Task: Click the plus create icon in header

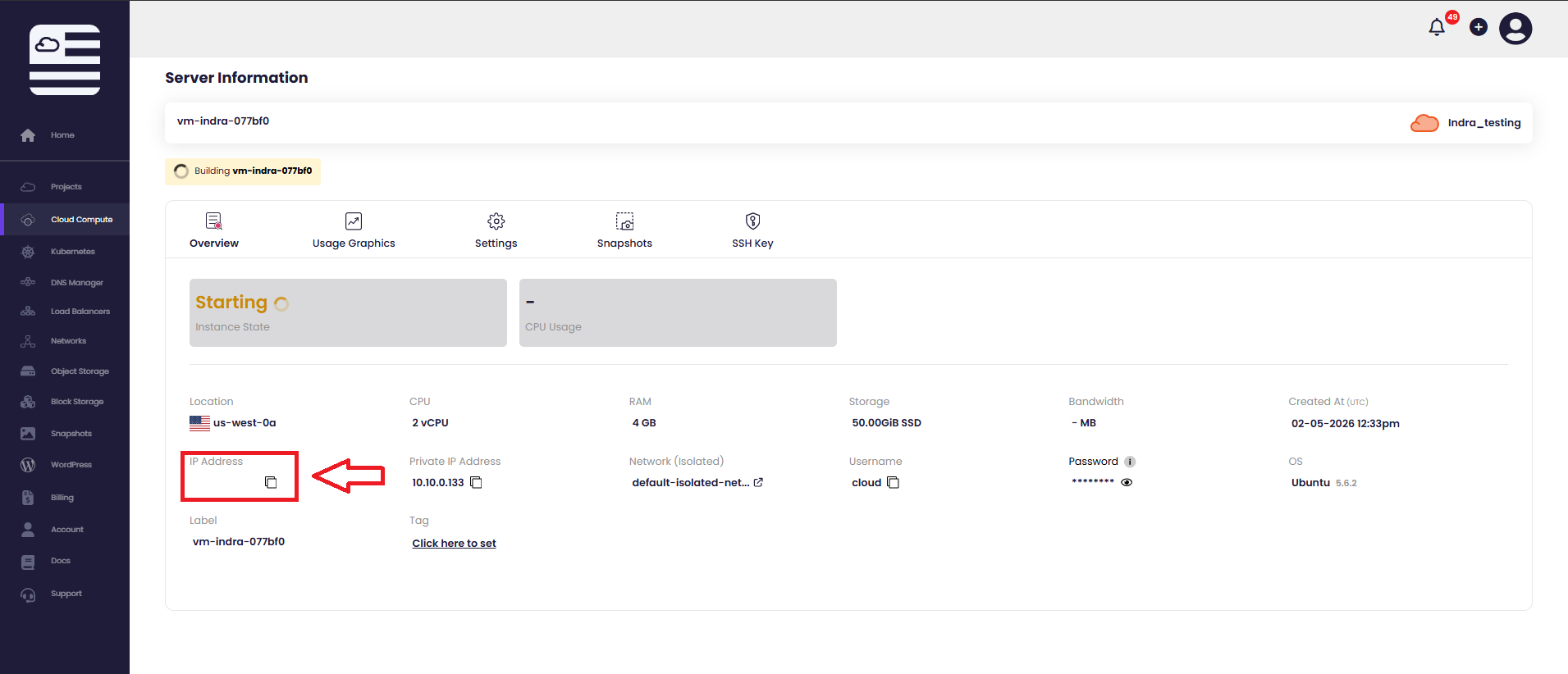Action: click(x=1478, y=28)
